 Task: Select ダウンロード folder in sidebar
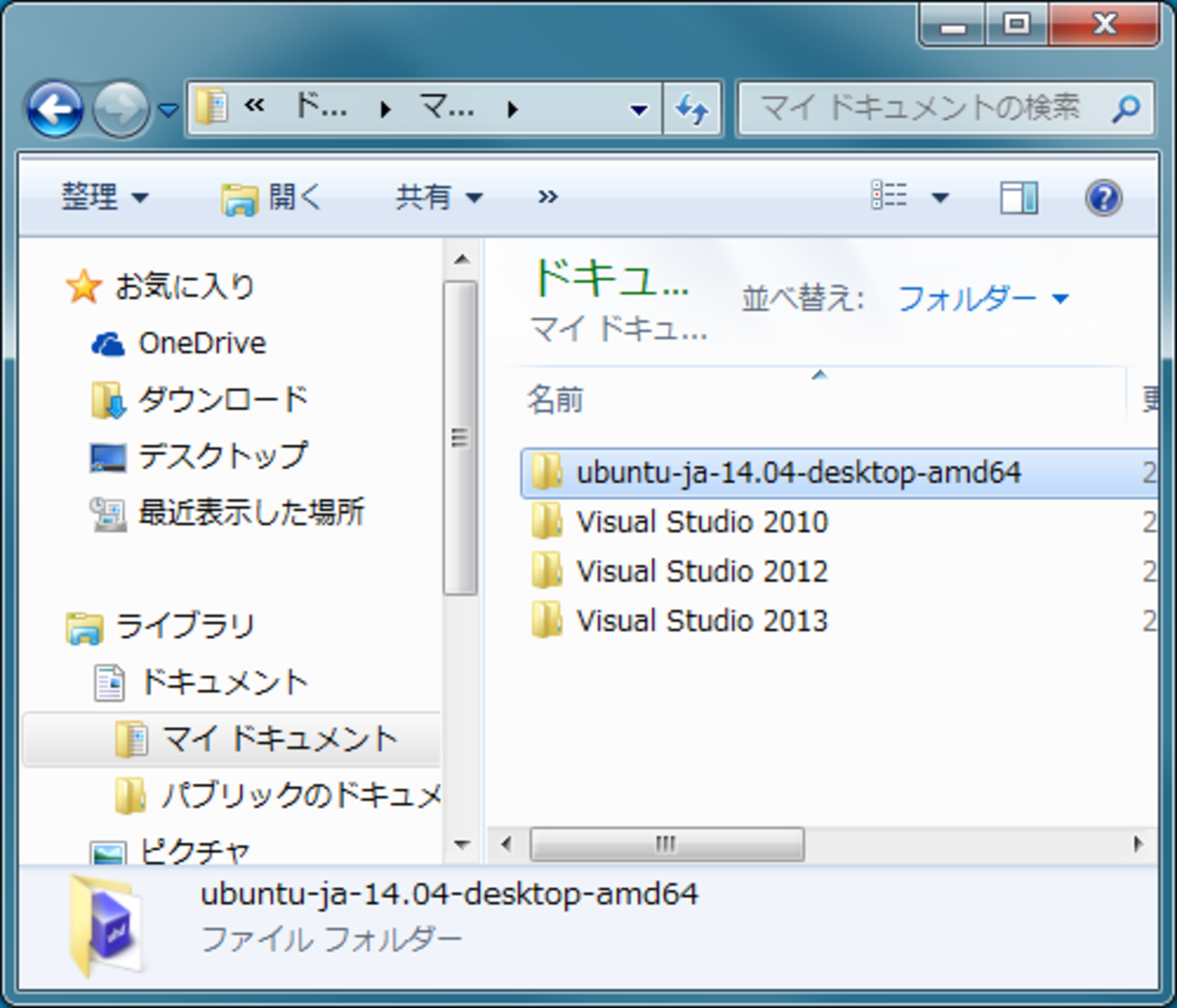(x=222, y=399)
